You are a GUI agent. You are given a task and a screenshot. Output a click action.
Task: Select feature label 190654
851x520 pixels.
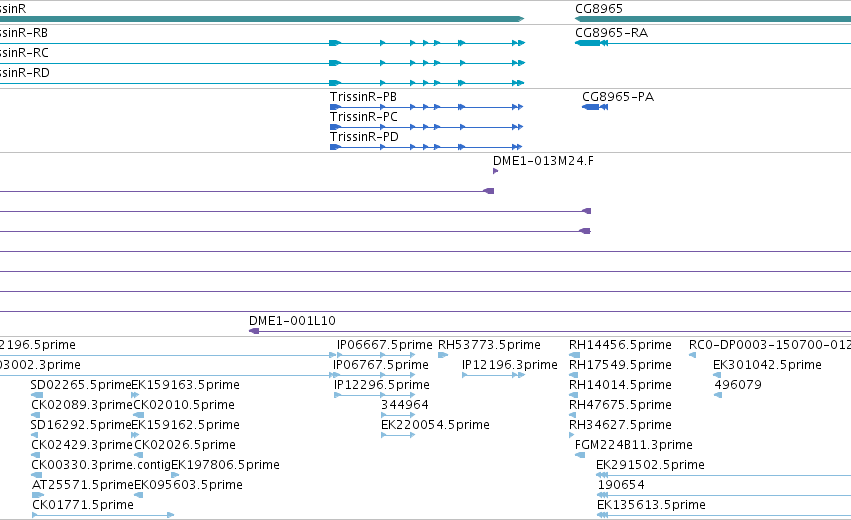click(x=621, y=485)
